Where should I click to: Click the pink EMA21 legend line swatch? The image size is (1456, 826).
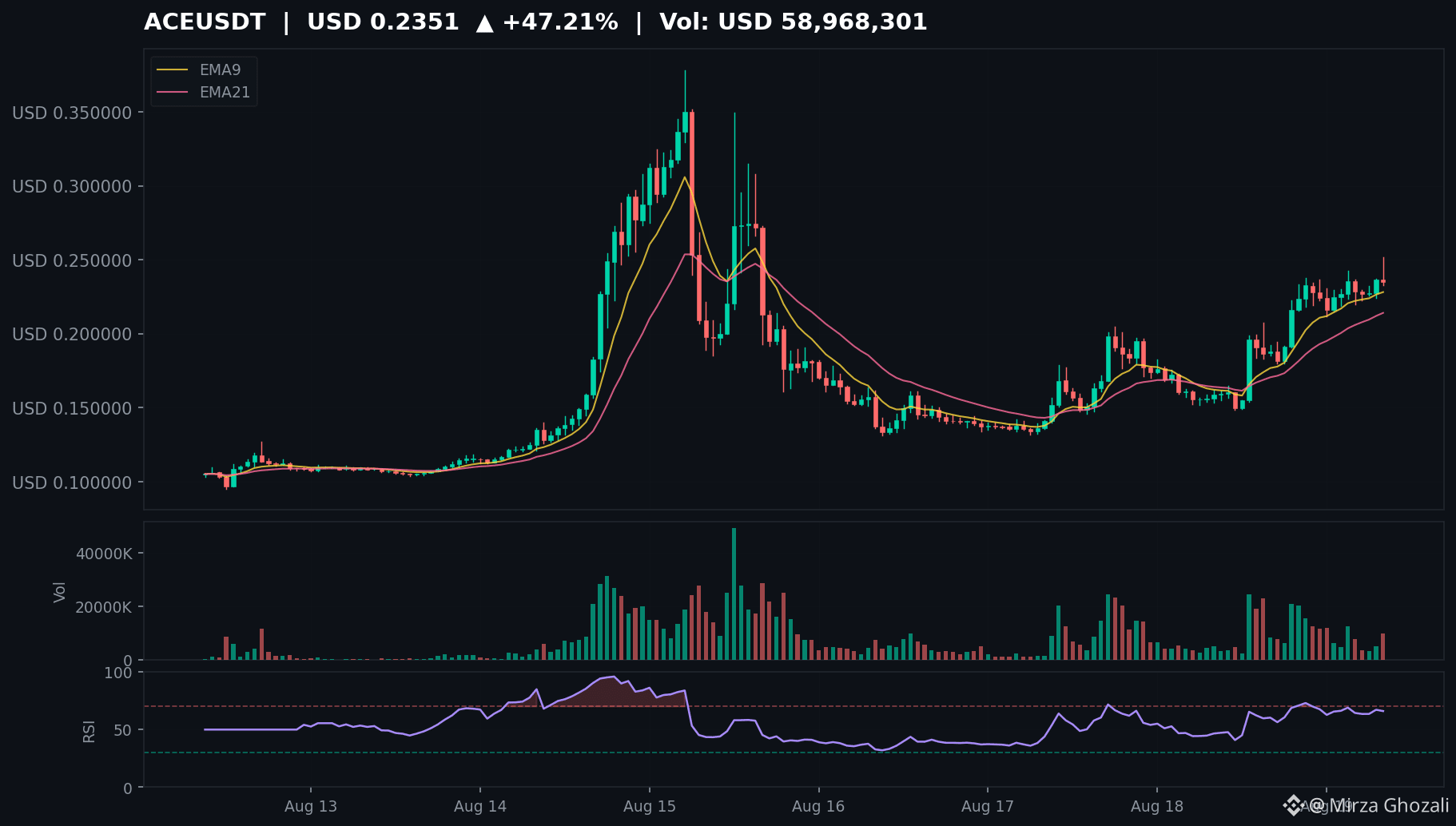click(173, 93)
